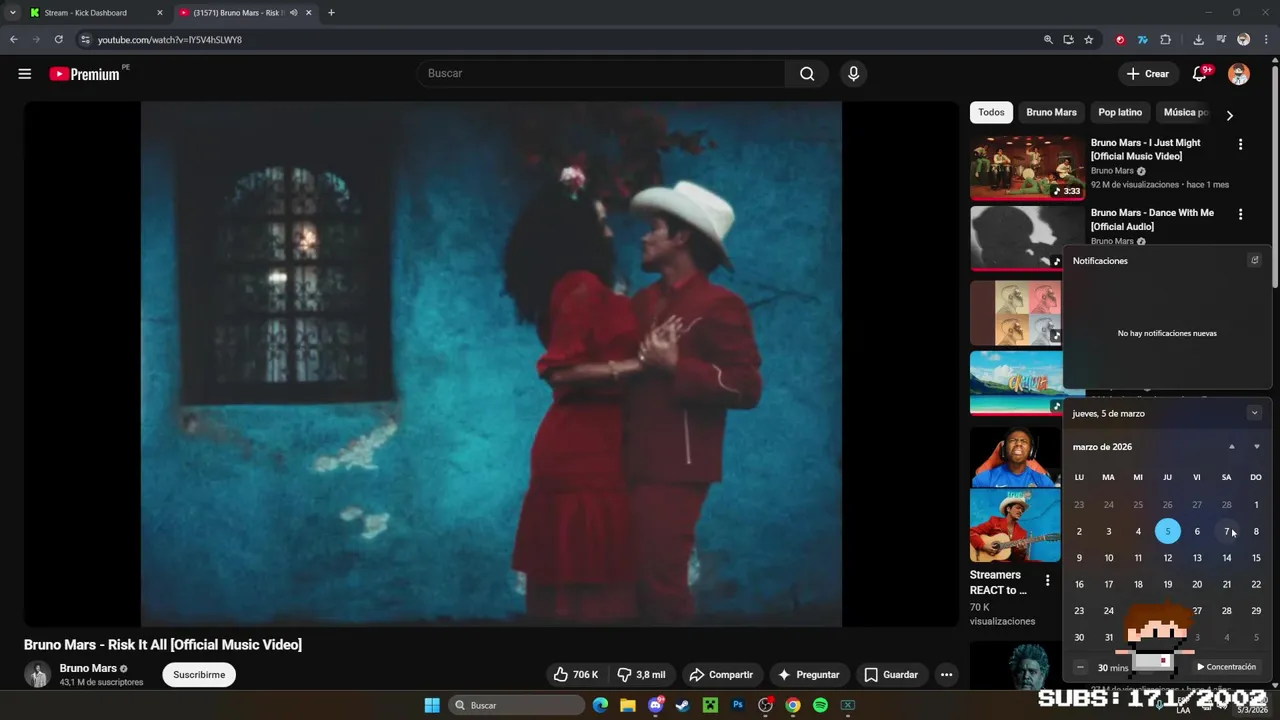
Task: Click the Preguntar button
Action: [x=808, y=675]
